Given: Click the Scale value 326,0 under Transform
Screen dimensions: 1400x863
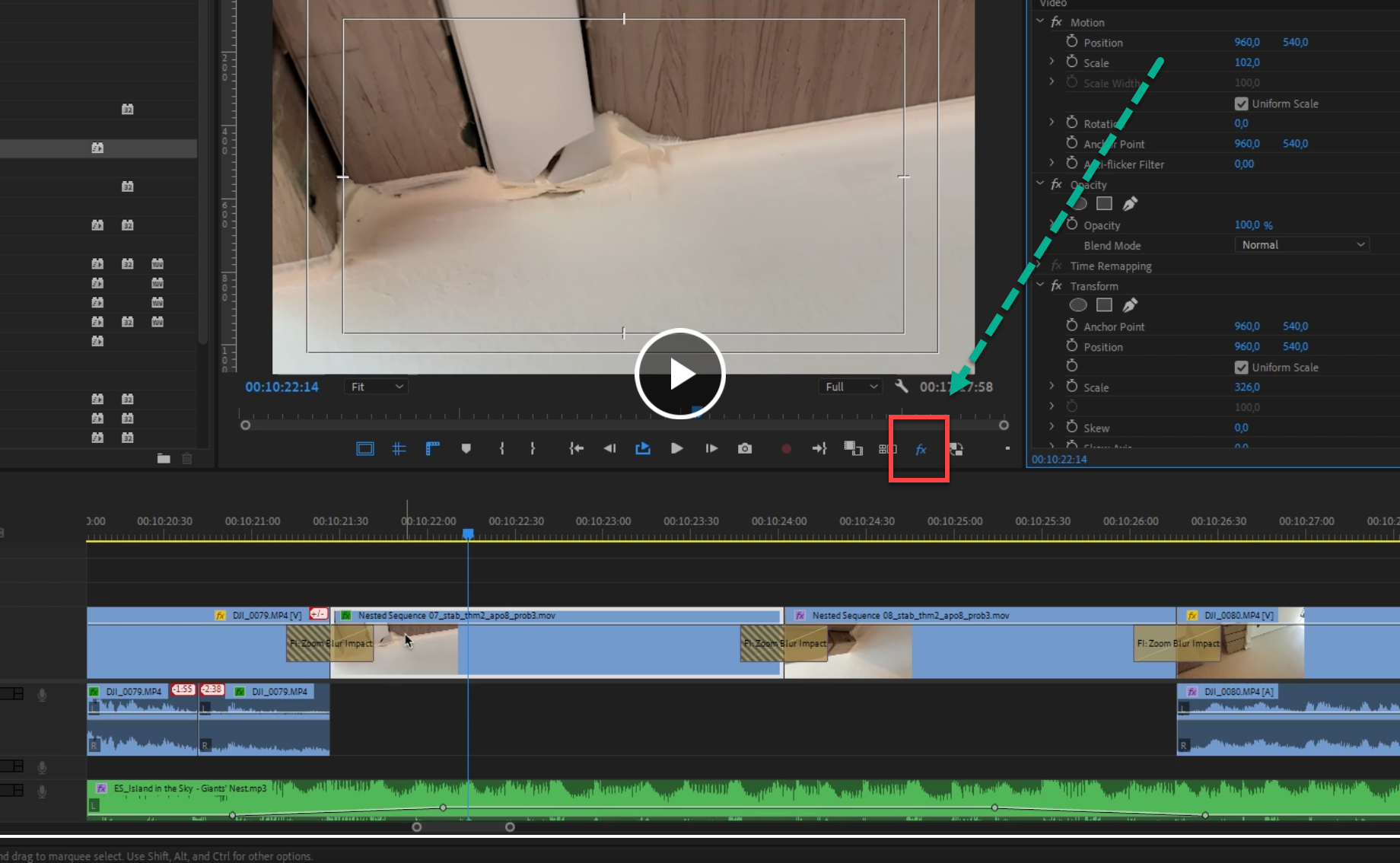Looking at the screenshot, I should 1247,387.
